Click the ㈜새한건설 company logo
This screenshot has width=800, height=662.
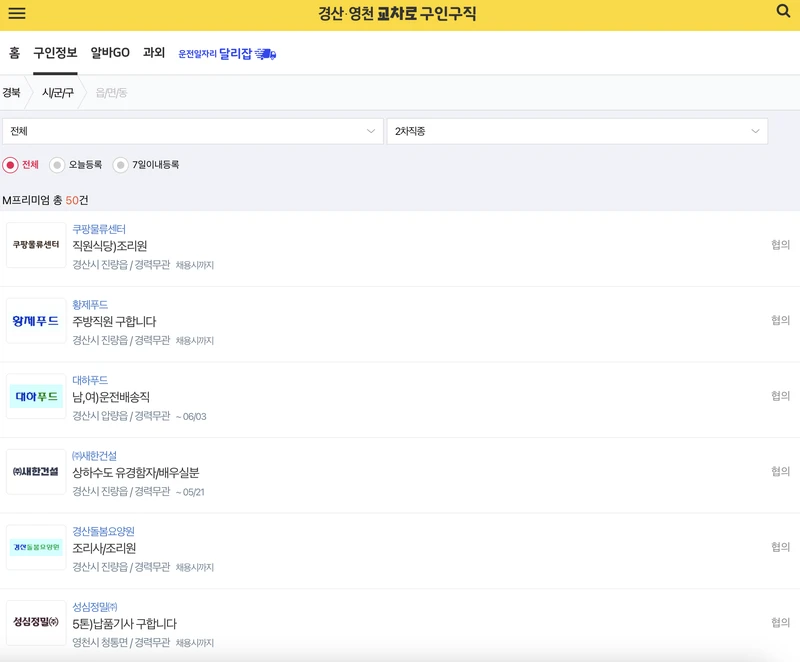(x=36, y=473)
